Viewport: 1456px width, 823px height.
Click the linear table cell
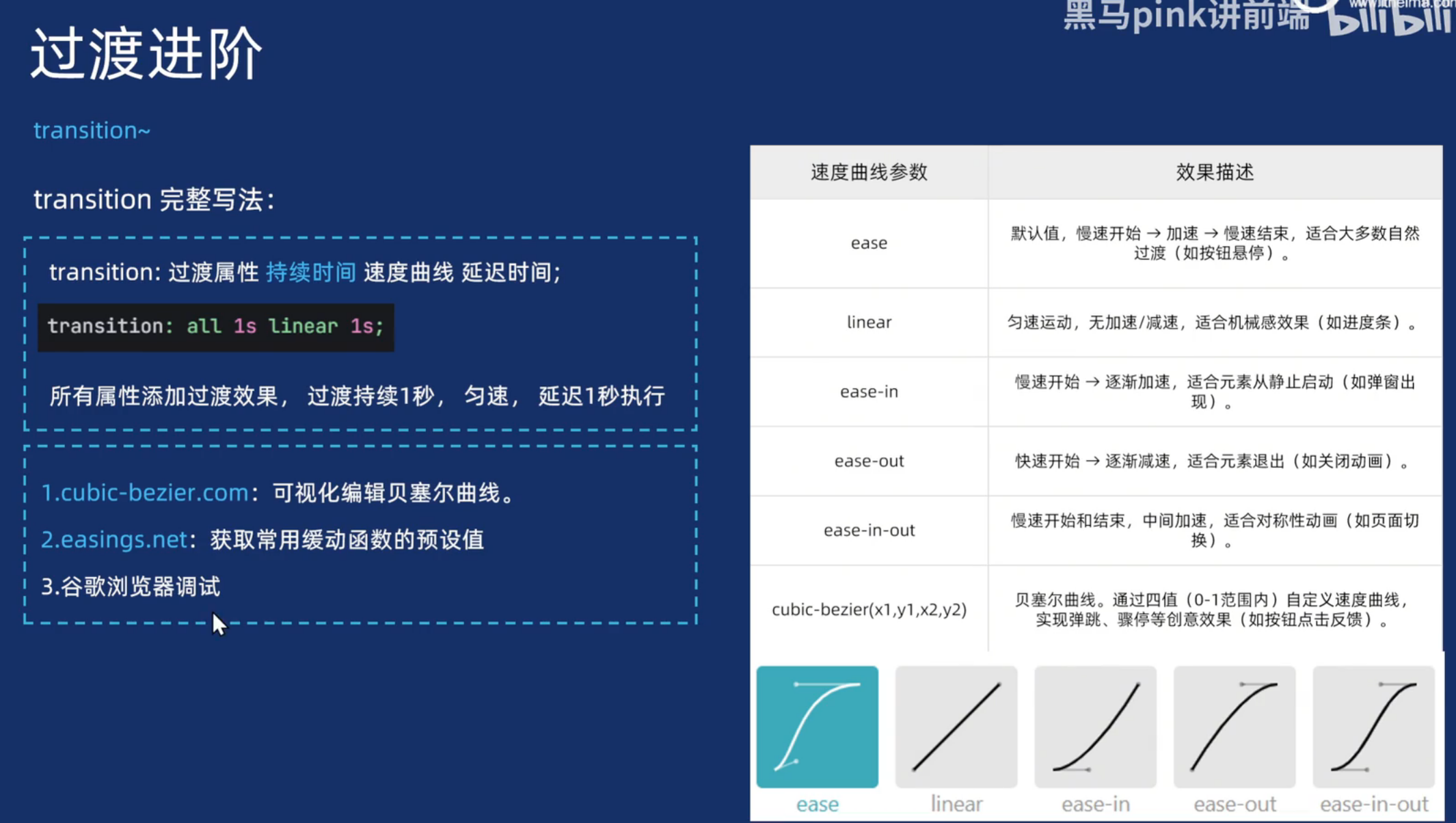pyautogui.click(x=869, y=322)
